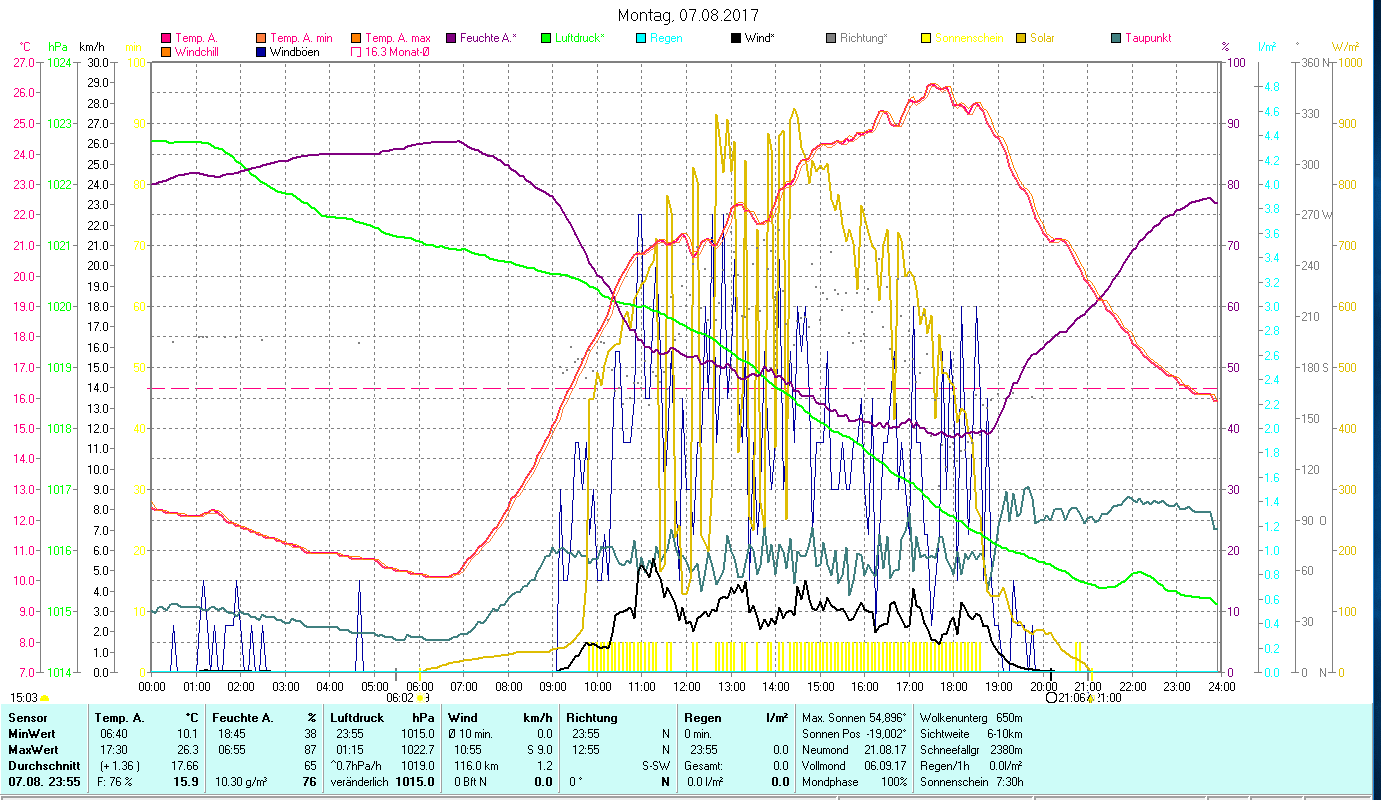Click the Feuchte A.* legend label

pos(488,38)
